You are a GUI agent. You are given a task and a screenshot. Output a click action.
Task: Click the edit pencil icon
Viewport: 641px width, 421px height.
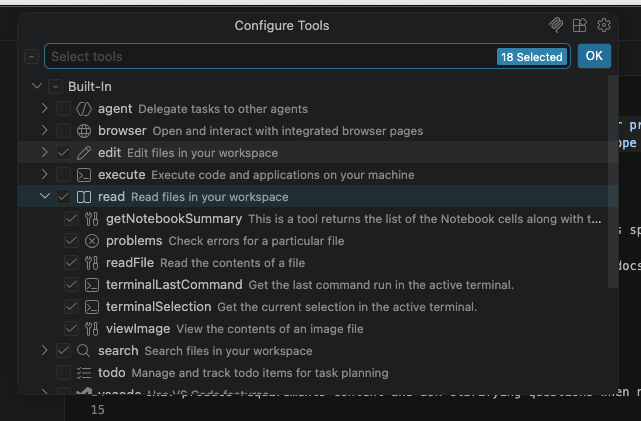[84, 153]
